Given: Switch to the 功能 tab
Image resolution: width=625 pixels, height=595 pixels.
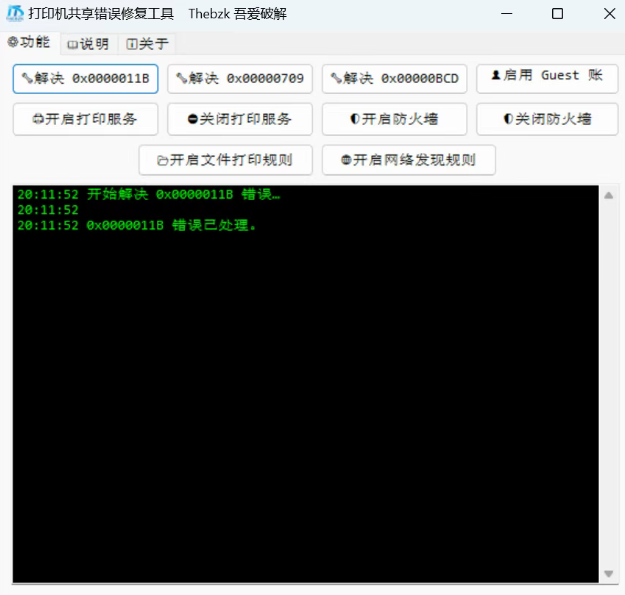Looking at the screenshot, I should click(29, 43).
